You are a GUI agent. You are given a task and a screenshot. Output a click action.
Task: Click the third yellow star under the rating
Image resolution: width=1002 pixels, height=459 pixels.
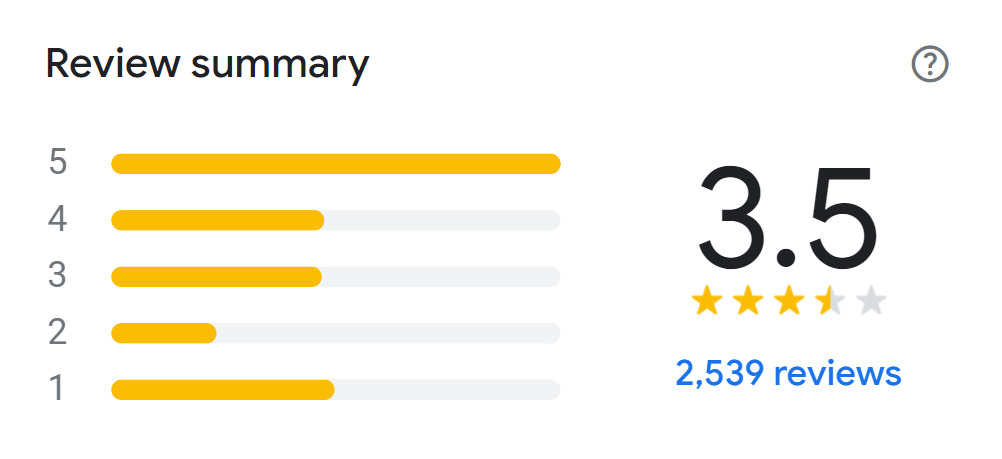click(789, 301)
